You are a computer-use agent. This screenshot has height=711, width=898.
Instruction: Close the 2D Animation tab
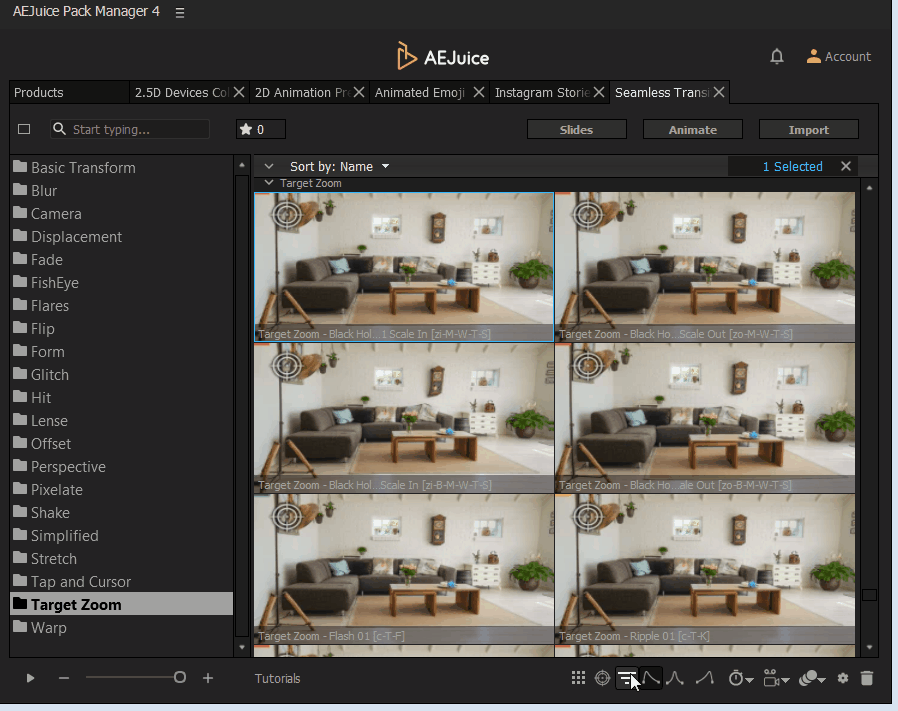(x=359, y=92)
